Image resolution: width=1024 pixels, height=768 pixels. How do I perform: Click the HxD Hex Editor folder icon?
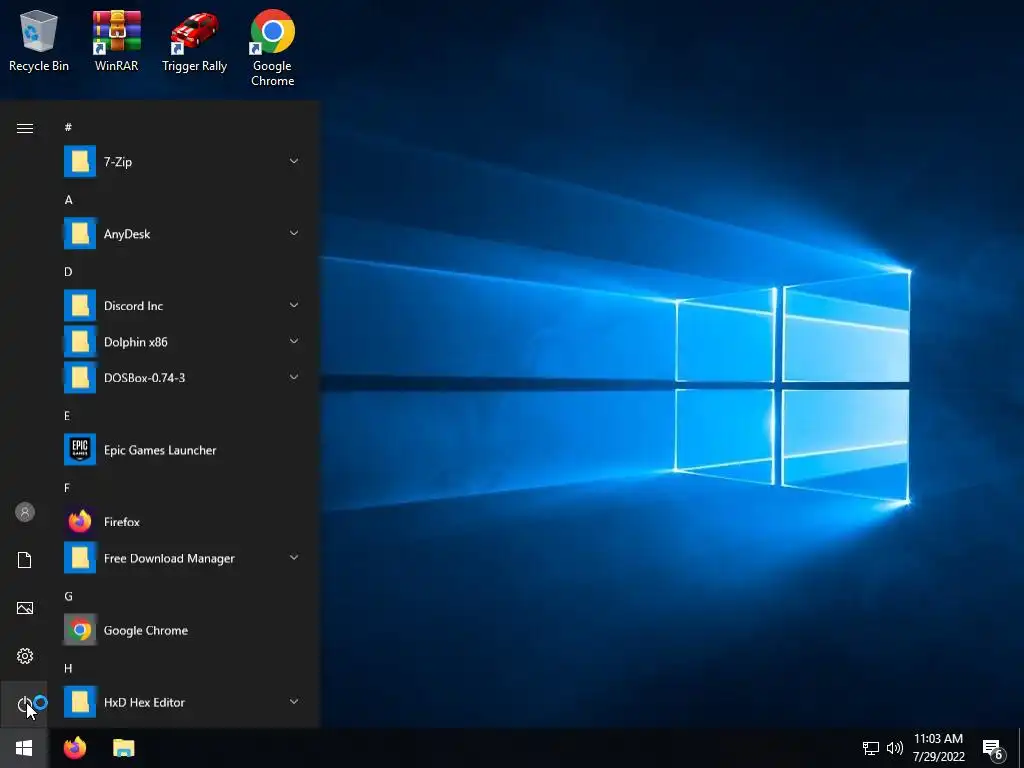80,702
